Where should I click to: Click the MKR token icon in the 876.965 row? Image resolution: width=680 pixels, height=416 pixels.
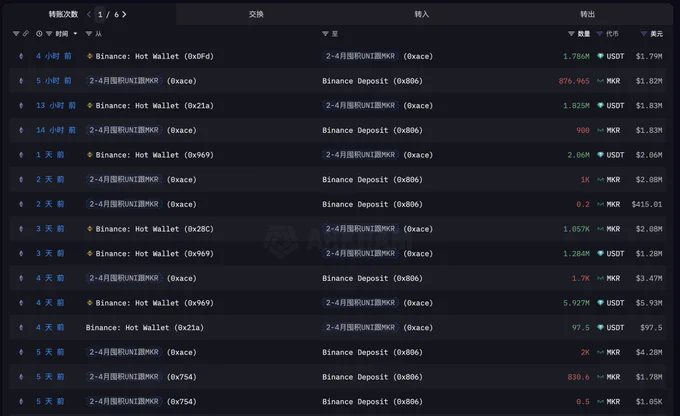coord(601,81)
